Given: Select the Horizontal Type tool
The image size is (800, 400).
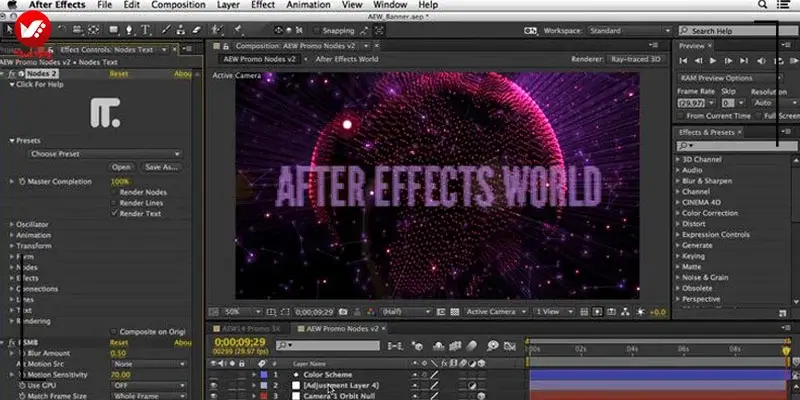Looking at the screenshot, I should pyautogui.click(x=145, y=30).
